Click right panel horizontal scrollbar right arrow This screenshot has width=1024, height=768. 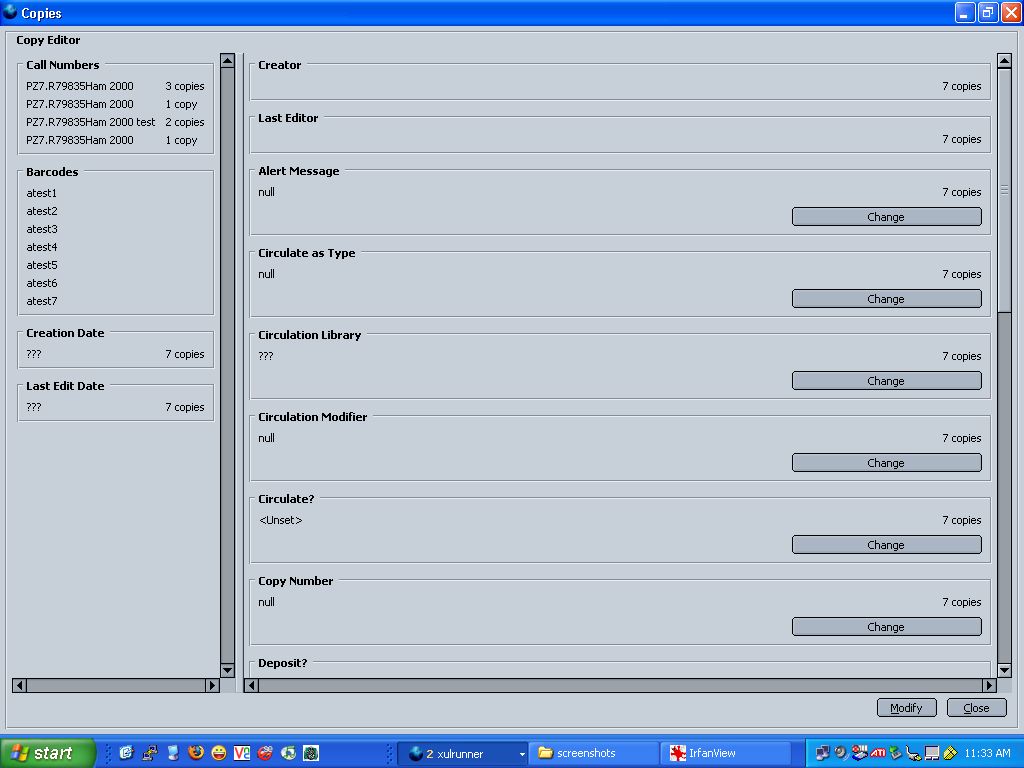(x=989, y=685)
